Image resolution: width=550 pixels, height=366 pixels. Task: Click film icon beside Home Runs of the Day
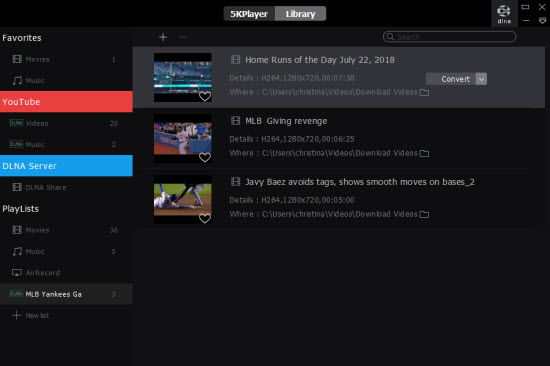click(x=235, y=60)
